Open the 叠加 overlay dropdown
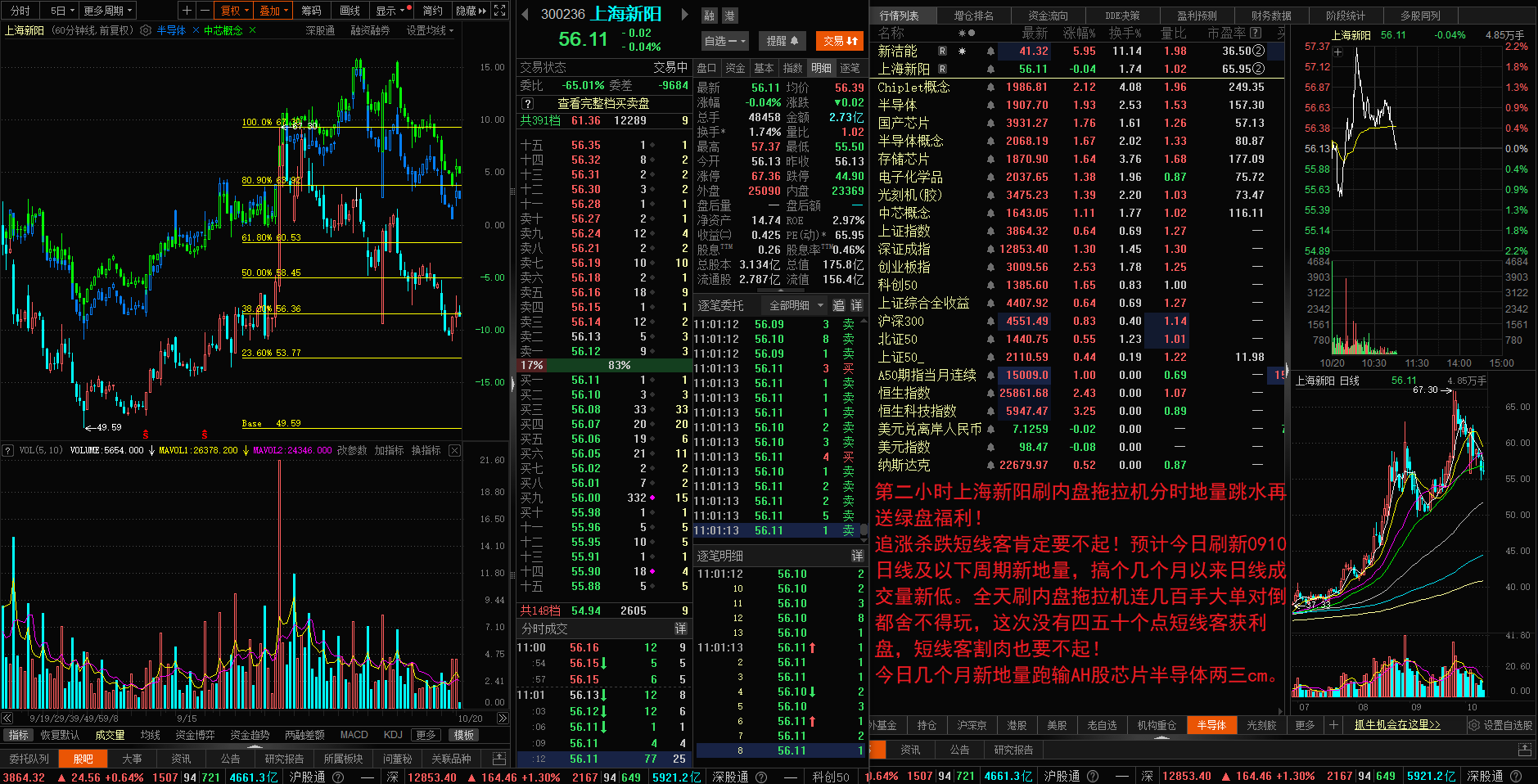 point(273,11)
